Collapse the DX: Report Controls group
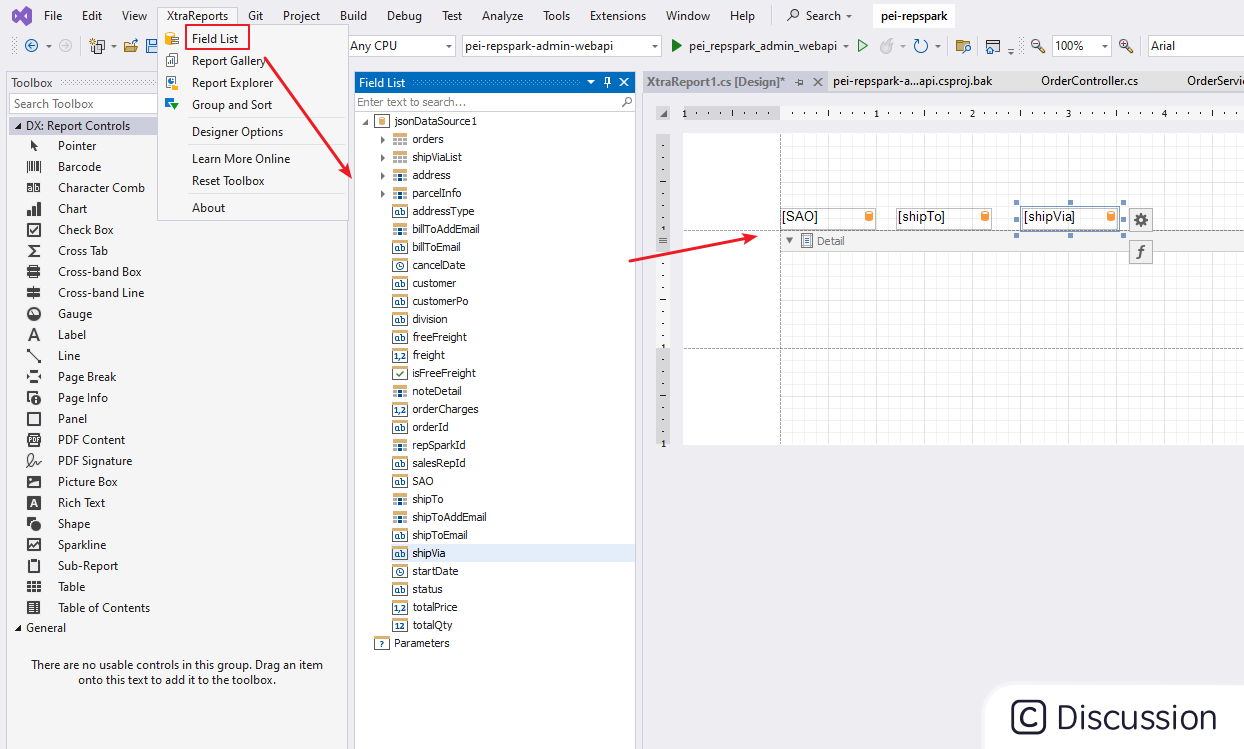This screenshot has height=749, width=1244. point(16,126)
